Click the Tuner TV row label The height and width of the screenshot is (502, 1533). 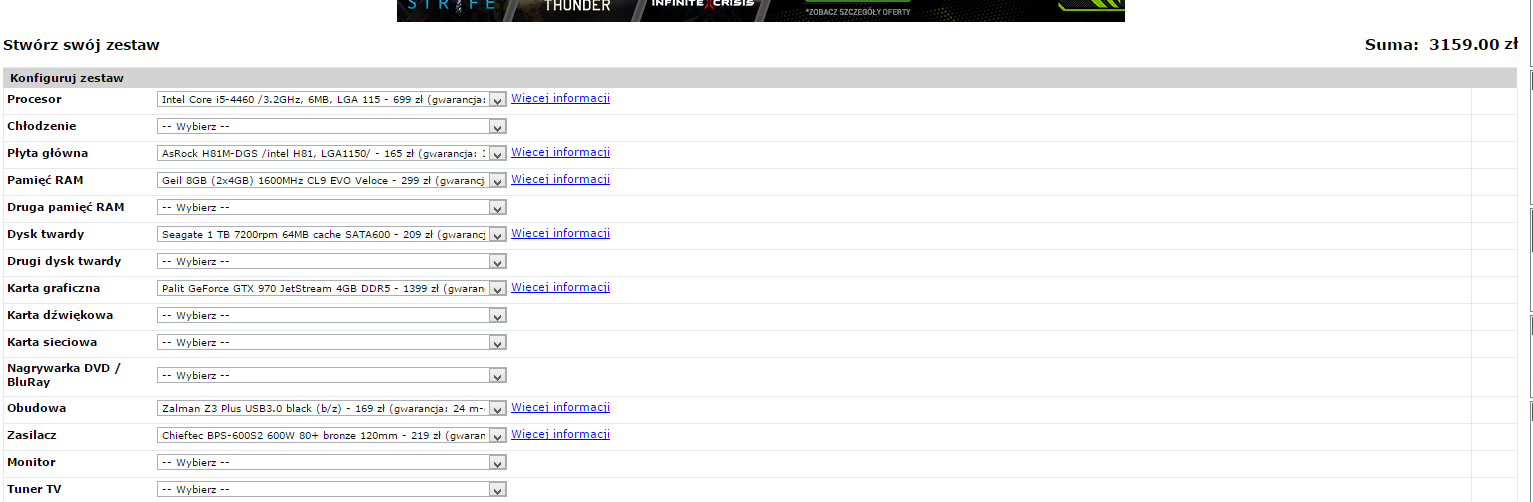pyautogui.click(x=35, y=489)
